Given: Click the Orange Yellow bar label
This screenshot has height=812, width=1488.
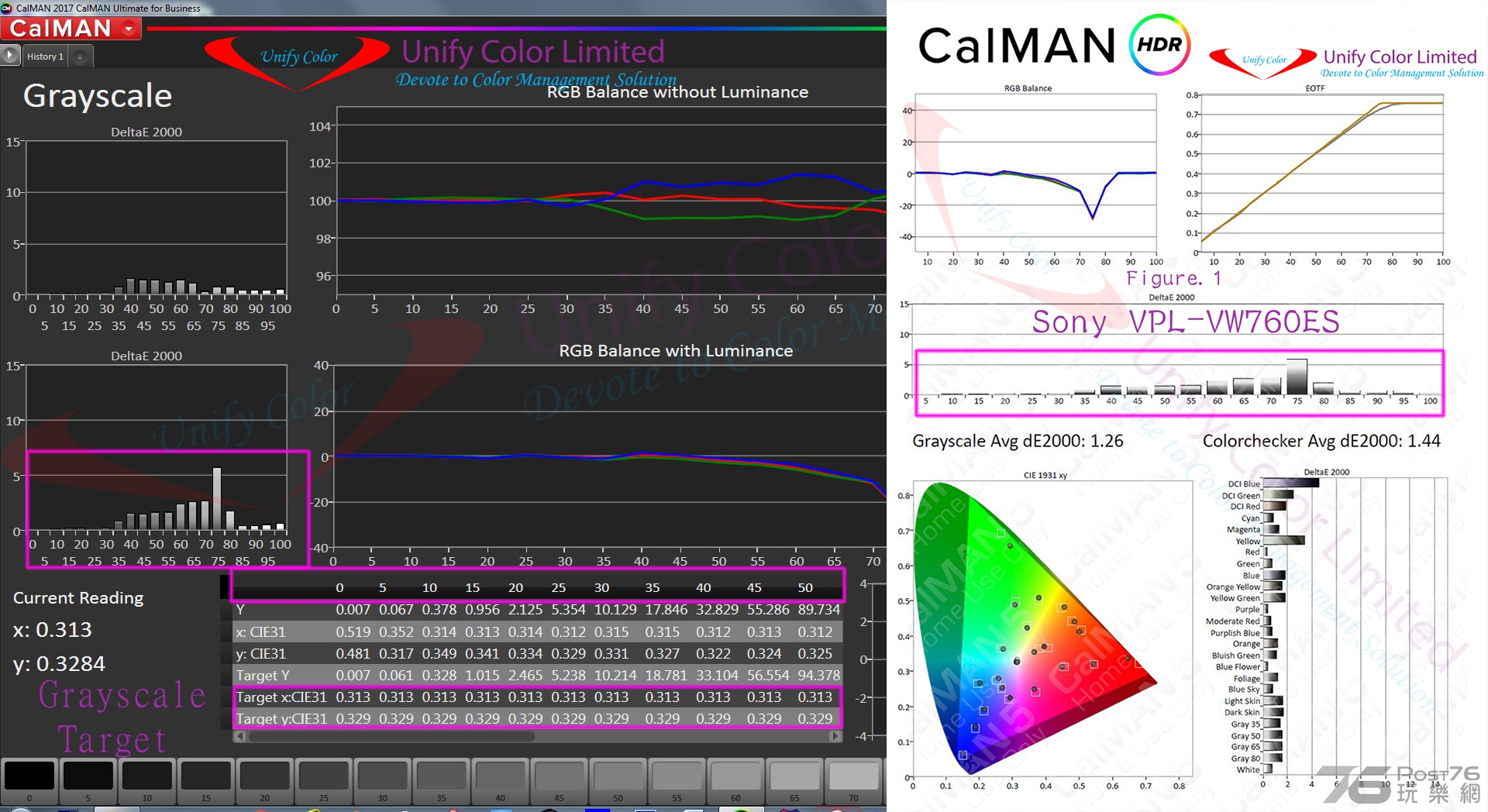Looking at the screenshot, I should (x=1233, y=587).
